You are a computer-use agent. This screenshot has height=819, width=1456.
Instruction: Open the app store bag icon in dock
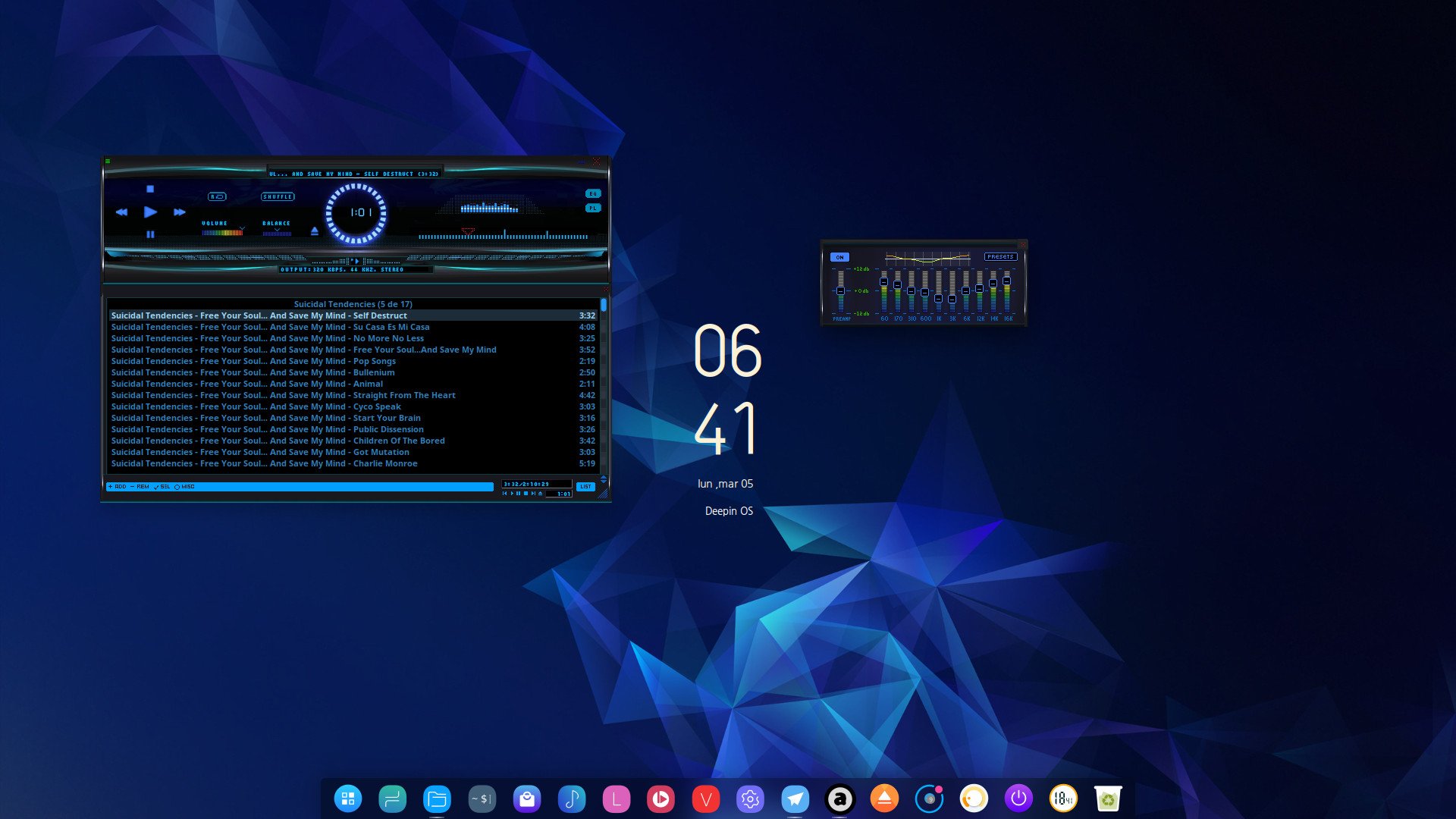click(526, 799)
